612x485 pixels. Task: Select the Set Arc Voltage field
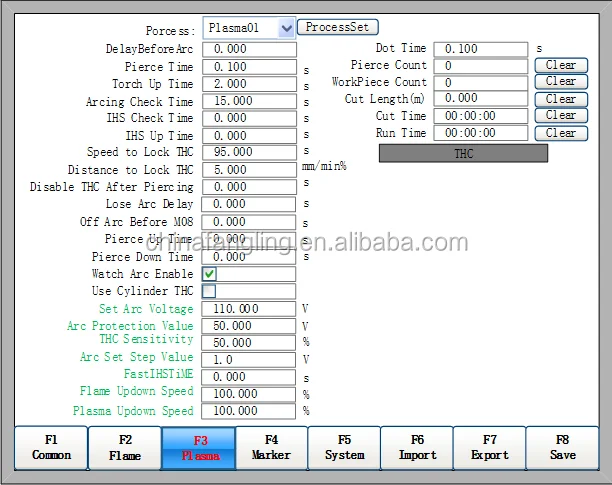[249, 309]
